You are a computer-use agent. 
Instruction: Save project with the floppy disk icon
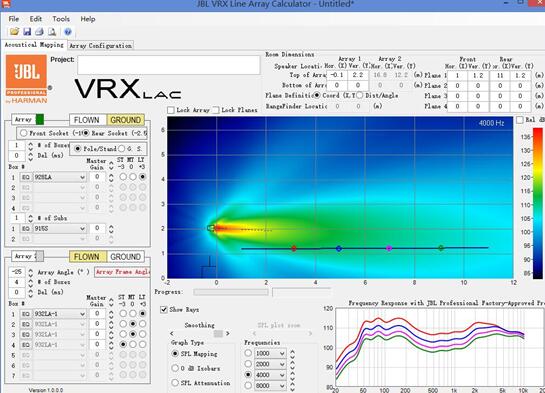(x=27, y=32)
